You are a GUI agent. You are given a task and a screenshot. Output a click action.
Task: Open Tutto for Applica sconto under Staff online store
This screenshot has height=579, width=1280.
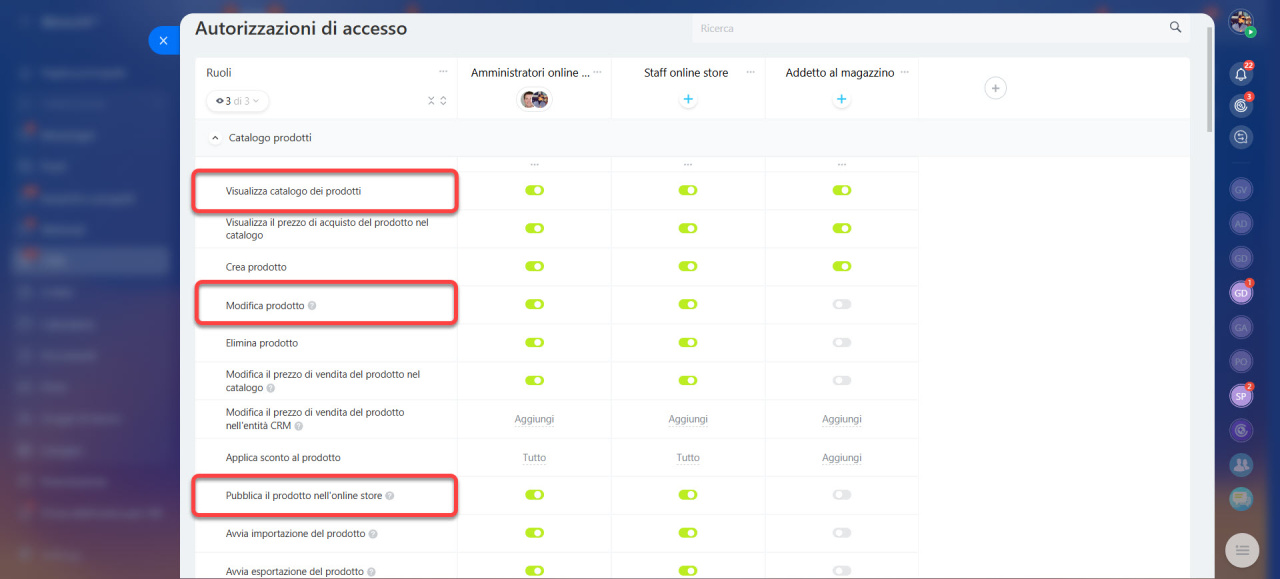tap(688, 457)
